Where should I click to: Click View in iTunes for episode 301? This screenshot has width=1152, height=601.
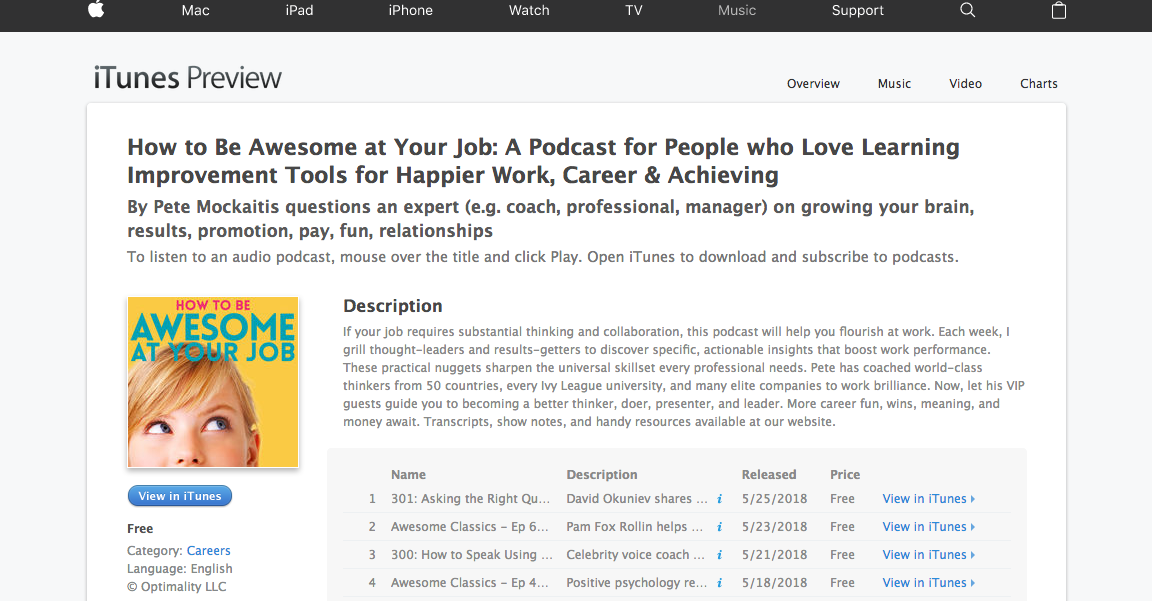tap(927, 499)
